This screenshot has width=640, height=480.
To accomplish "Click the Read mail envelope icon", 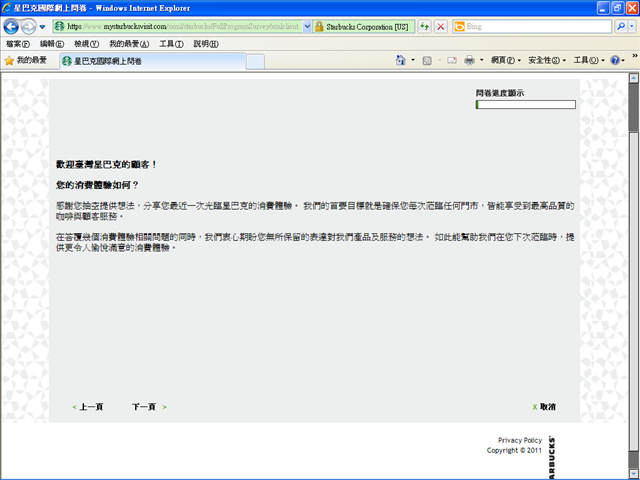I will (x=452, y=60).
